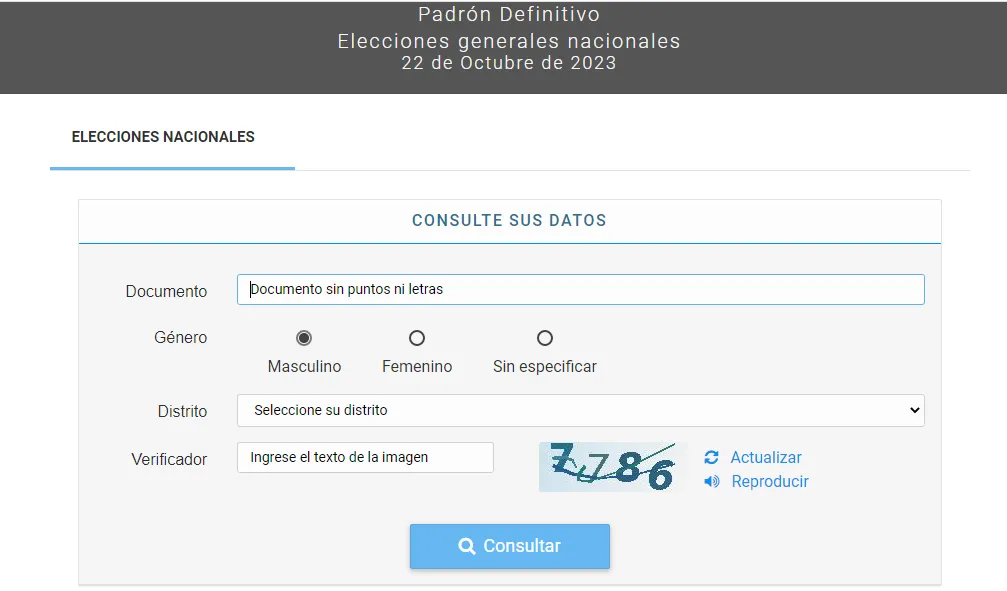Click into the Verificador text field
This screenshot has width=1007, height=591.
click(x=365, y=457)
